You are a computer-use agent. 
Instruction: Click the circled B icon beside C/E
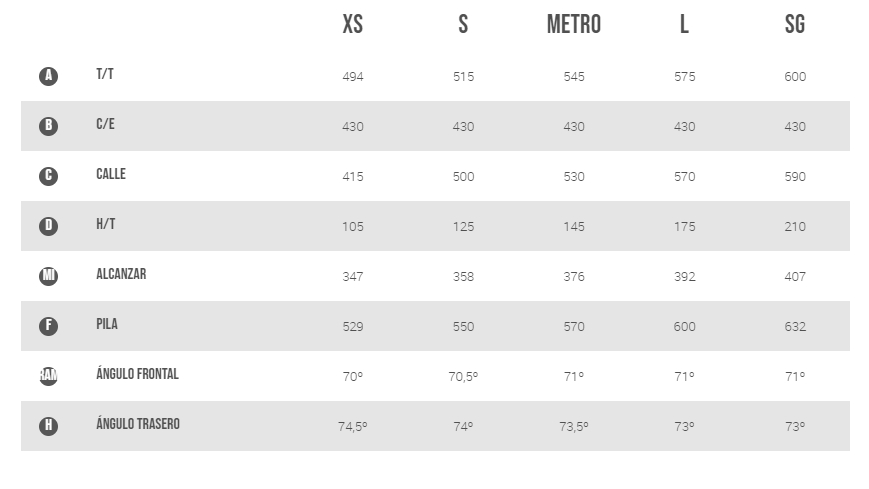point(48,126)
